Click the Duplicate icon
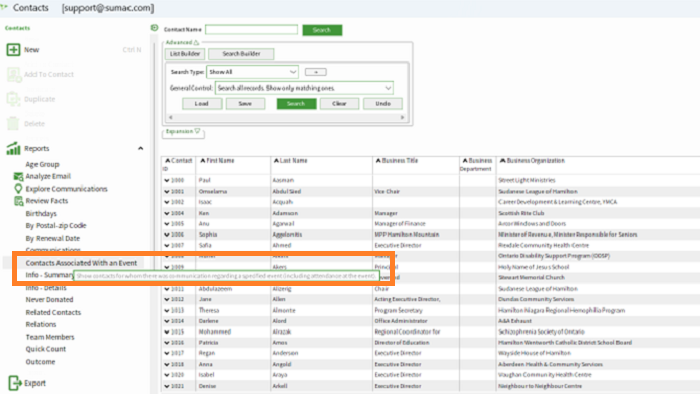This screenshot has width=700, height=394. [x=13, y=99]
